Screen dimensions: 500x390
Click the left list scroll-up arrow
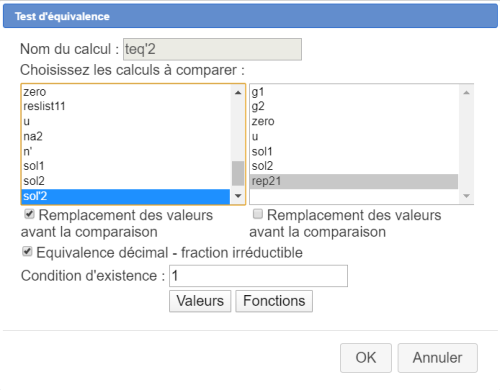coord(238,92)
